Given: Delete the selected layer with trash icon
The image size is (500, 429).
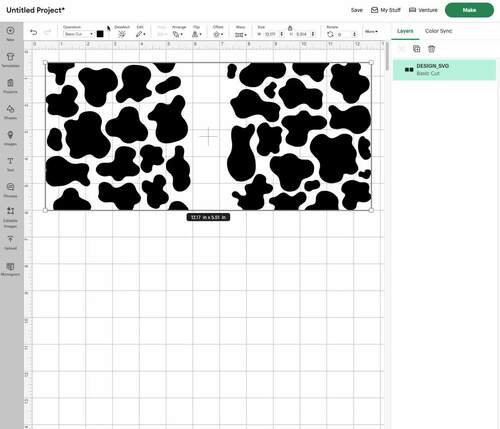Looking at the screenshot, I should coord(431,49).
